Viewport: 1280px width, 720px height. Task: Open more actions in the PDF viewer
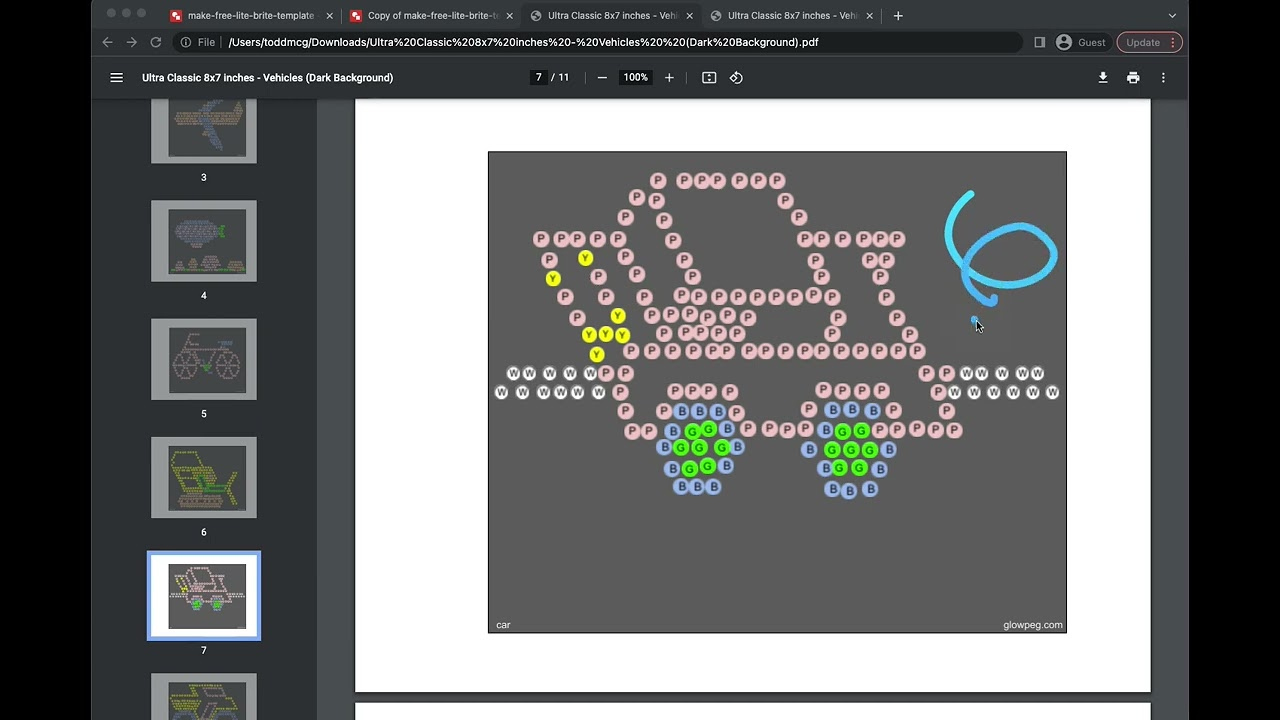(x=1163, y=77)
